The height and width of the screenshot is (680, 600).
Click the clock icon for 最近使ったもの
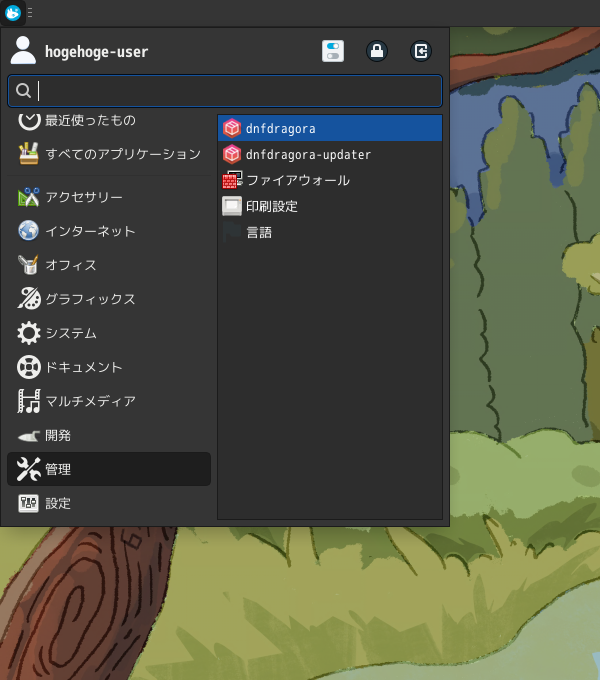[29, 121]
